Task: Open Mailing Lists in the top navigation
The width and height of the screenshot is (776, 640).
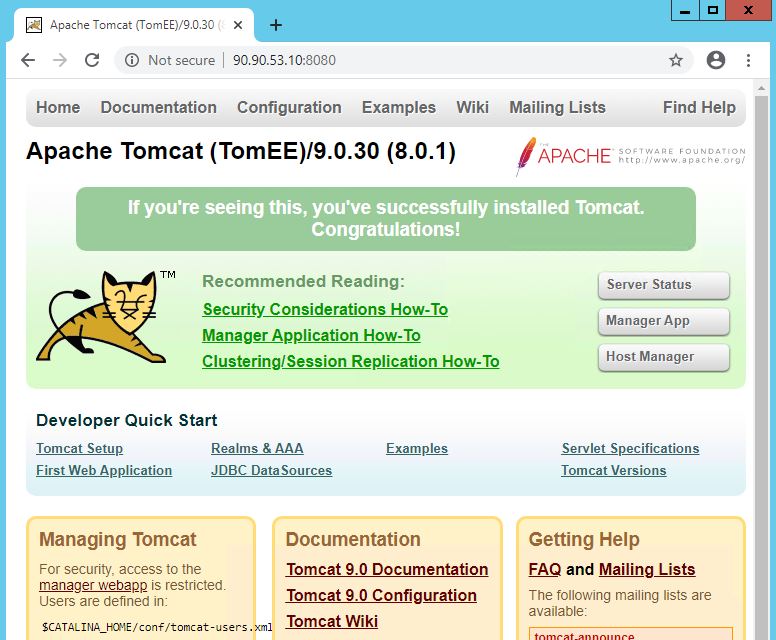Action: 557,107
